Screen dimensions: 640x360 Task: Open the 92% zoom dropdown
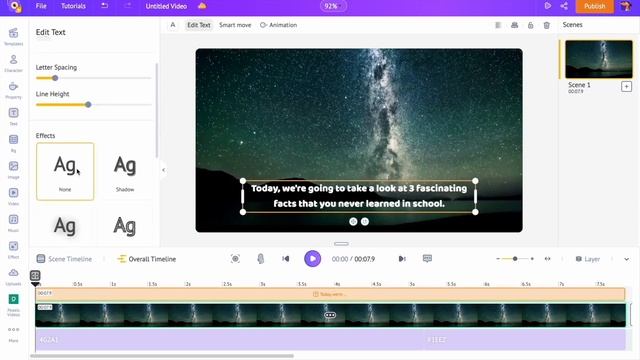click(333, 6)
